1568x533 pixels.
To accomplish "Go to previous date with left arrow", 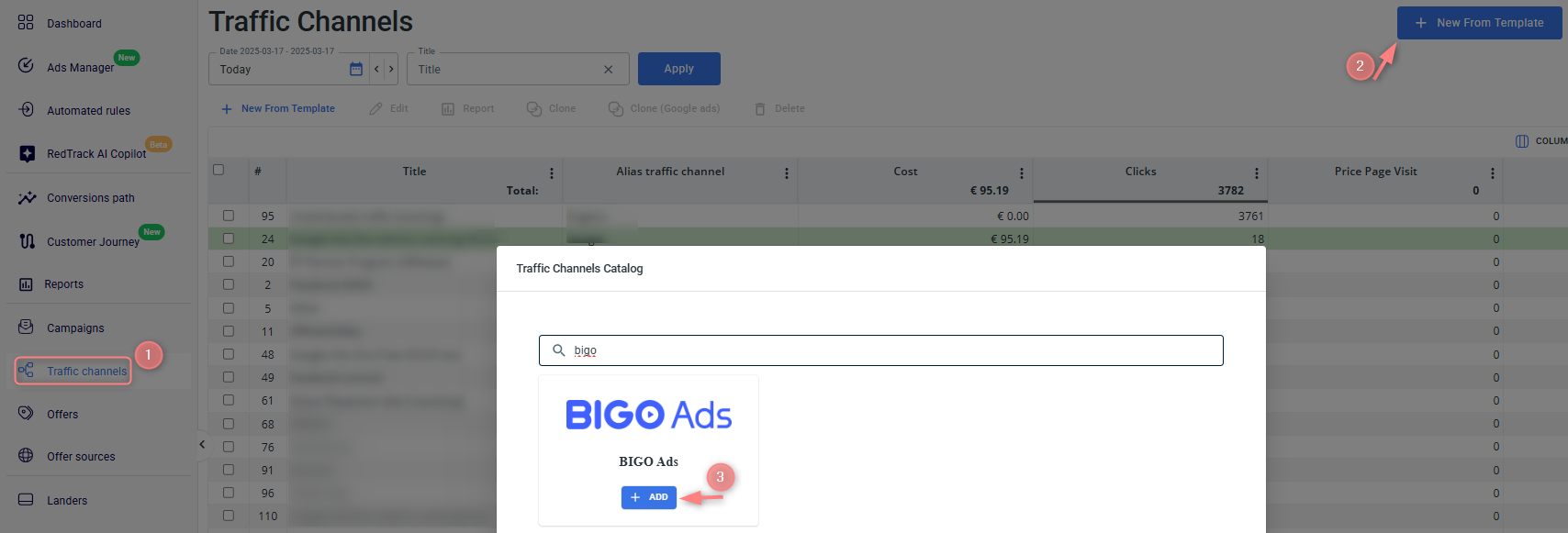I will (376, 69).
